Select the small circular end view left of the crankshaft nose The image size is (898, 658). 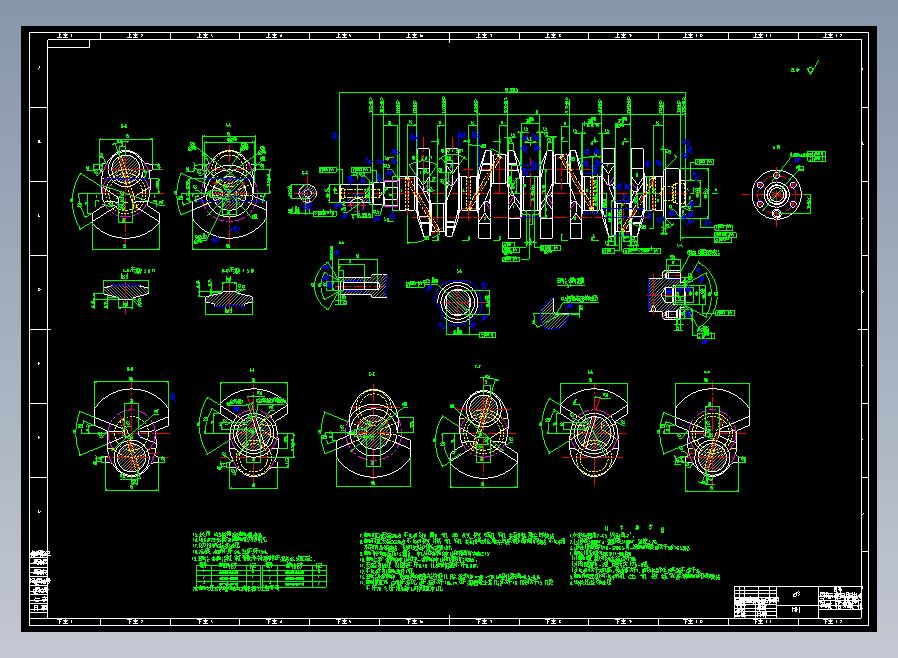pyautogui.click(x=306, y=192)
